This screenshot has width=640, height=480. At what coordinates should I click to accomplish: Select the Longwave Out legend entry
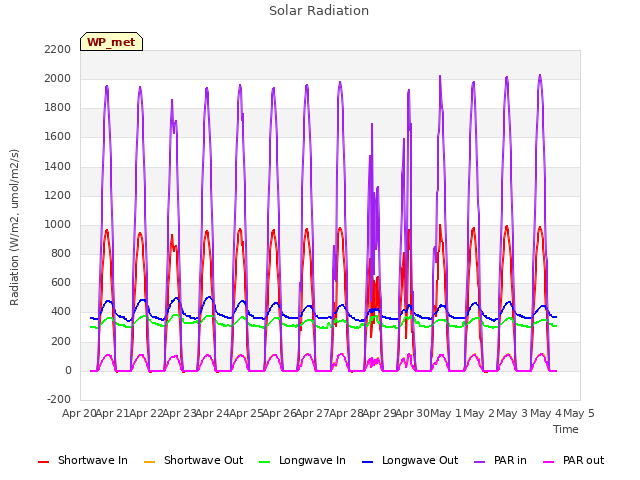click(x=410, y=460)
